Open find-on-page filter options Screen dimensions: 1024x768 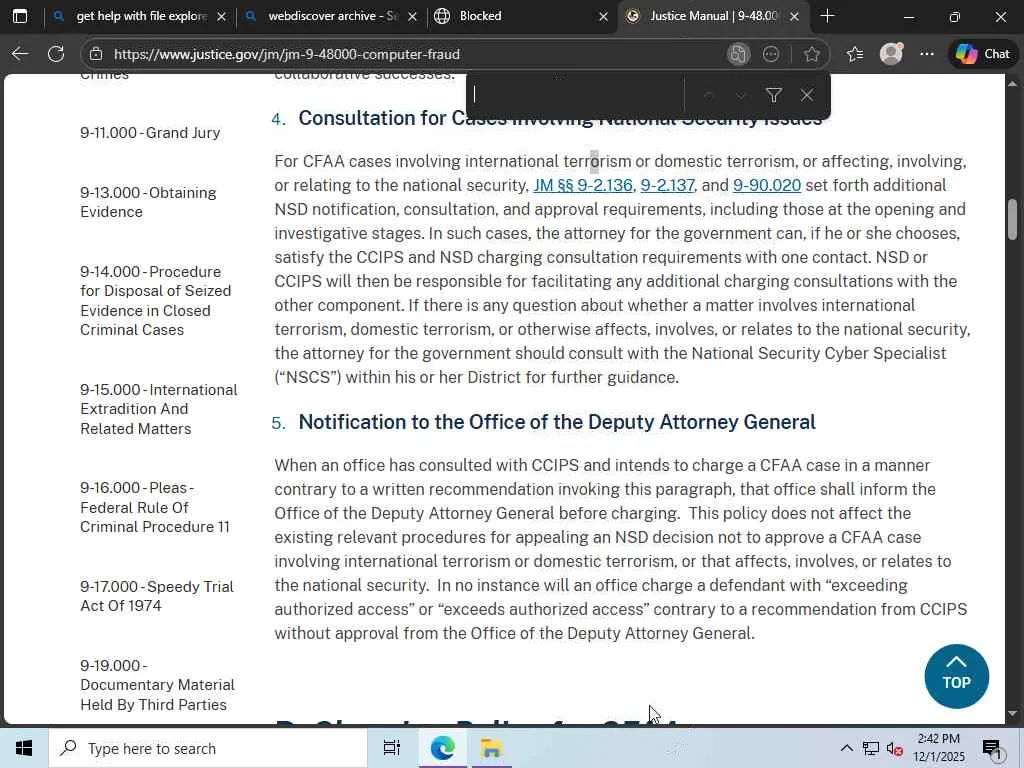pos(774,95)
